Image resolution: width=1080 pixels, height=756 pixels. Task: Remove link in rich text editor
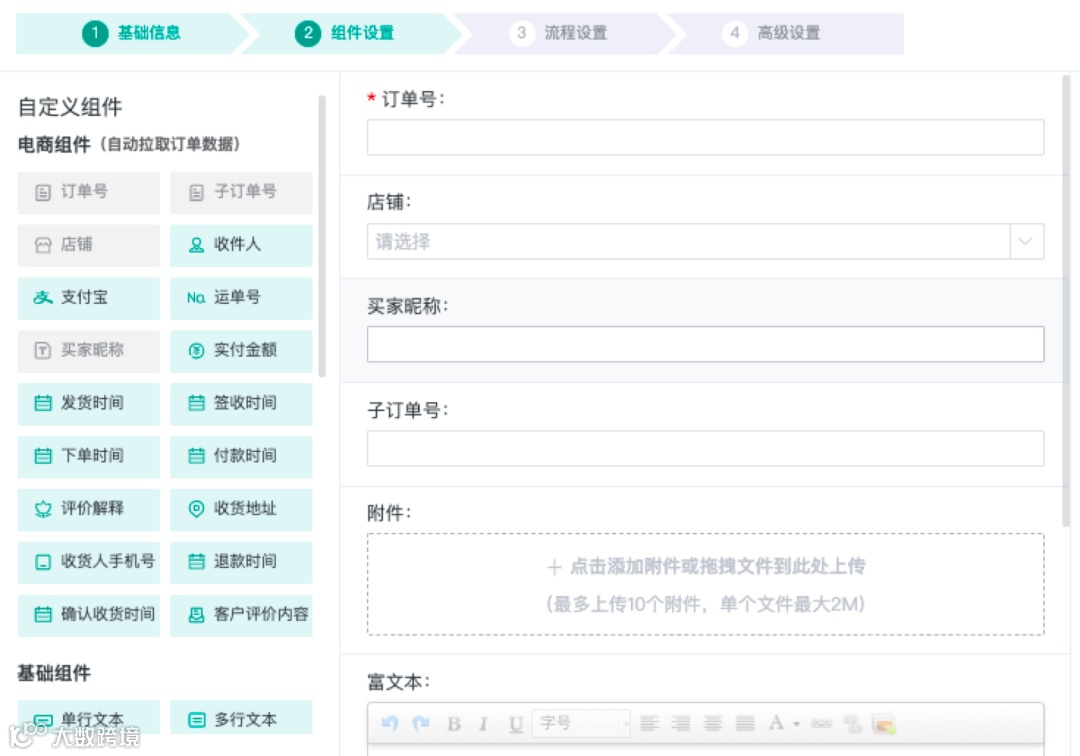point(853,723)
